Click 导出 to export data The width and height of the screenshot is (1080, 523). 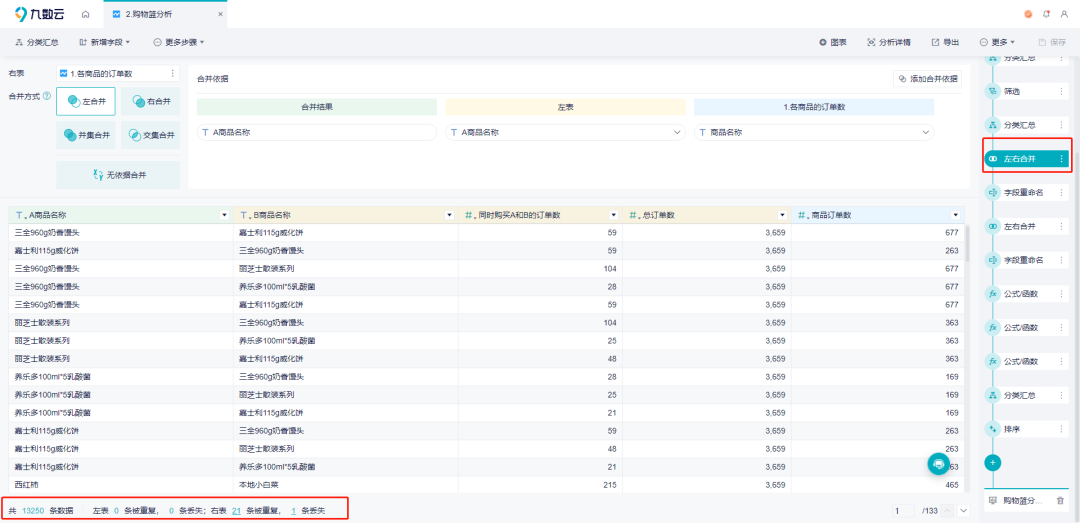[x=946, y=43]
